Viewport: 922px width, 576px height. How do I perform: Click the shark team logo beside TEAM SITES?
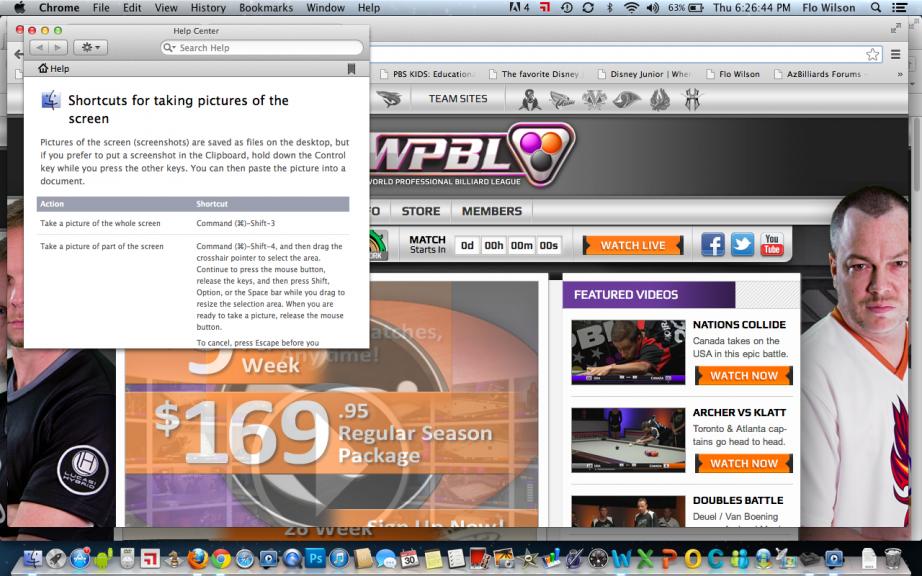tap(389, 99)
